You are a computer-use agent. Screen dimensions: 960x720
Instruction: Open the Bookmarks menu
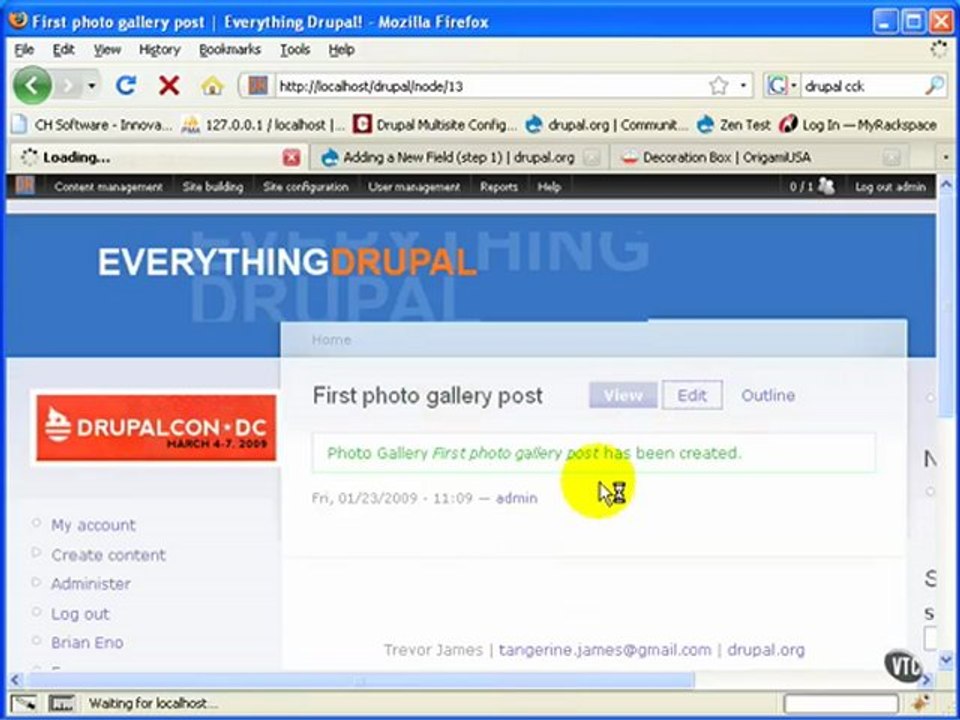pos(230,50)
